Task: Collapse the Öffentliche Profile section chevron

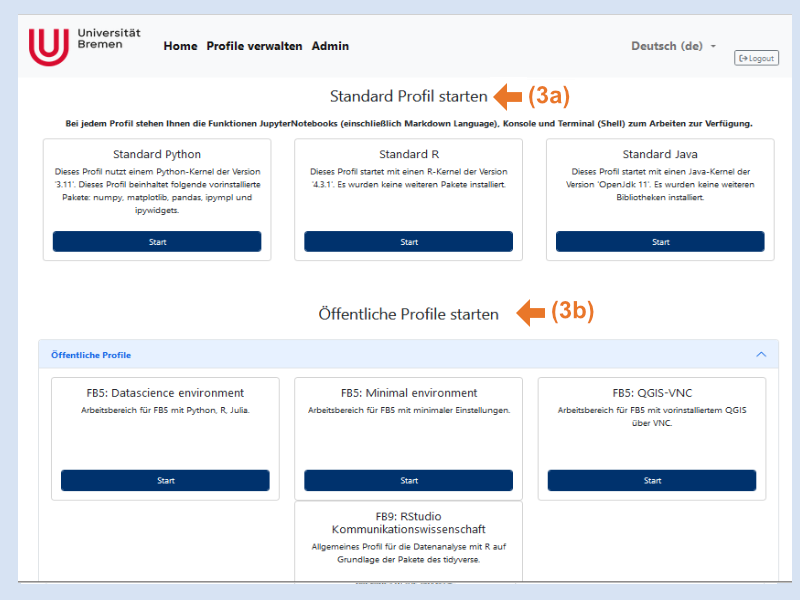Action: [x=761, y=355]
